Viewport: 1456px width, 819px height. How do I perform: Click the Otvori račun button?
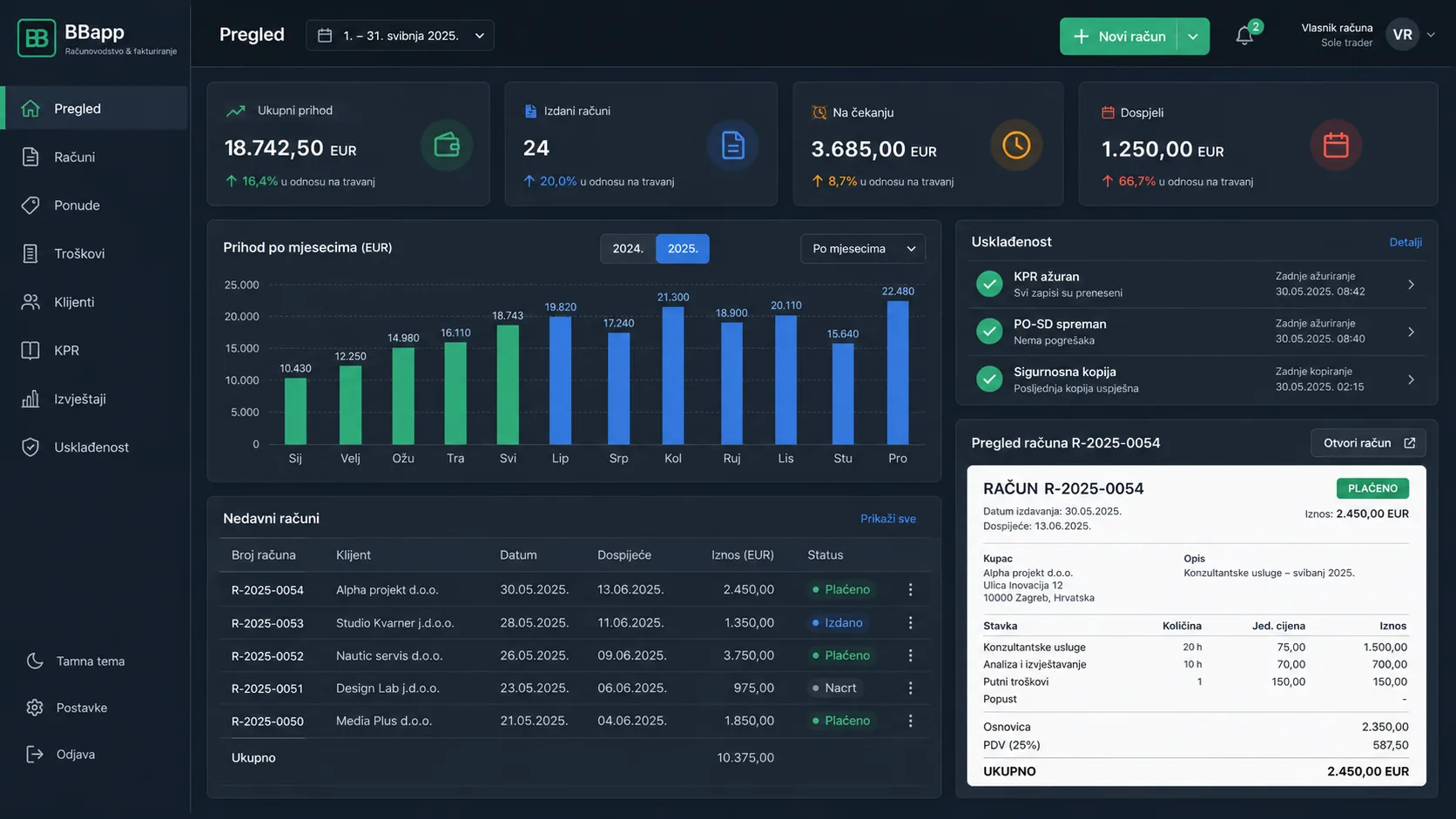point(1369,443)
